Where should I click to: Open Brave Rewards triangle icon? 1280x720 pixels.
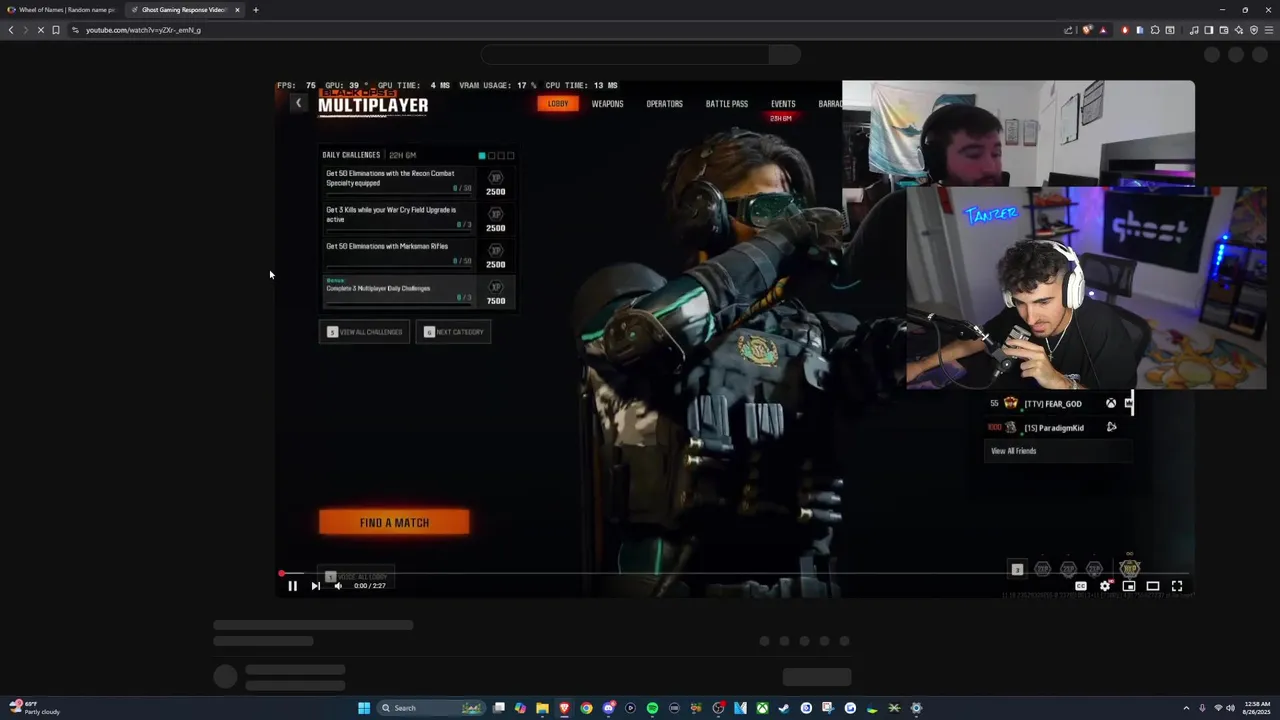pyautogui.click(x=1103, y=30)
